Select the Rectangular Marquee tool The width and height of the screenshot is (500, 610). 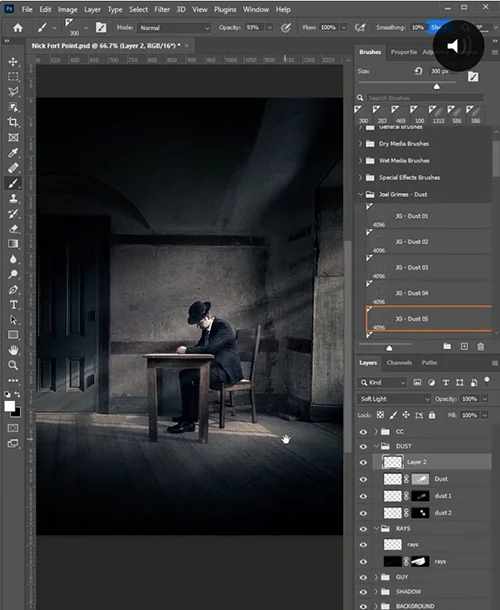coord(13,77)
